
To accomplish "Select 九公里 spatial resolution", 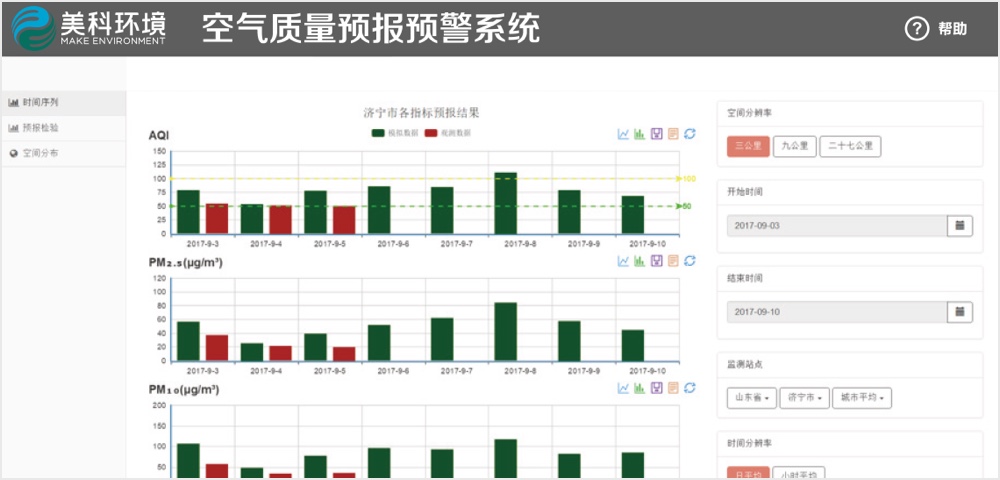I will coord(794,146).
